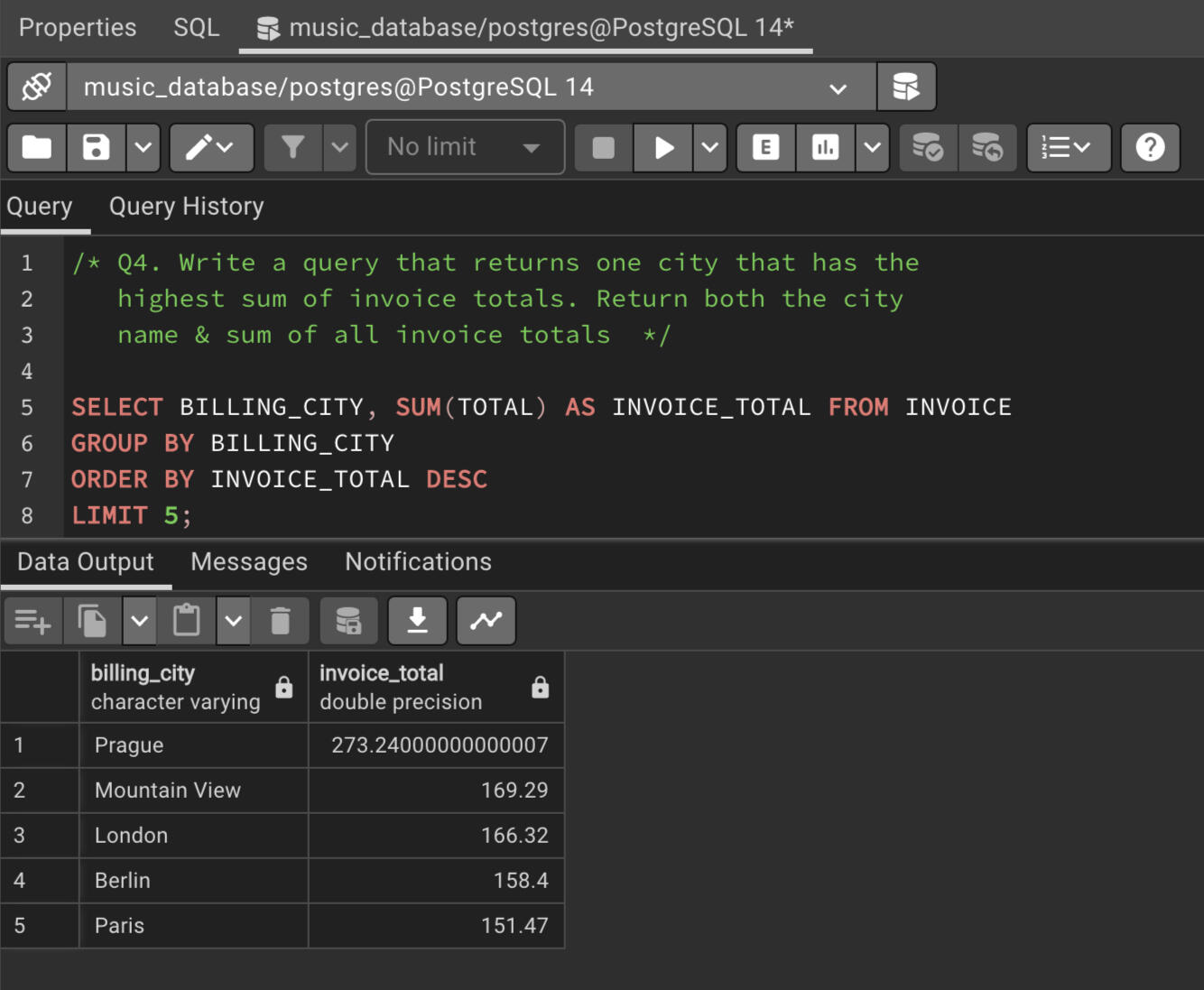Image resolution: width=1204 pixels, height=990 pixels.
Task: Toggle the database connection status icon
Action: coord(37,88)
